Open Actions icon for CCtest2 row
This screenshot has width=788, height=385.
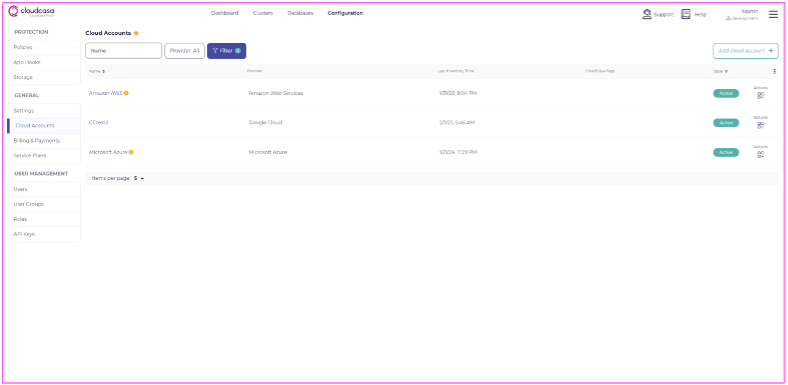pos(760,125)
